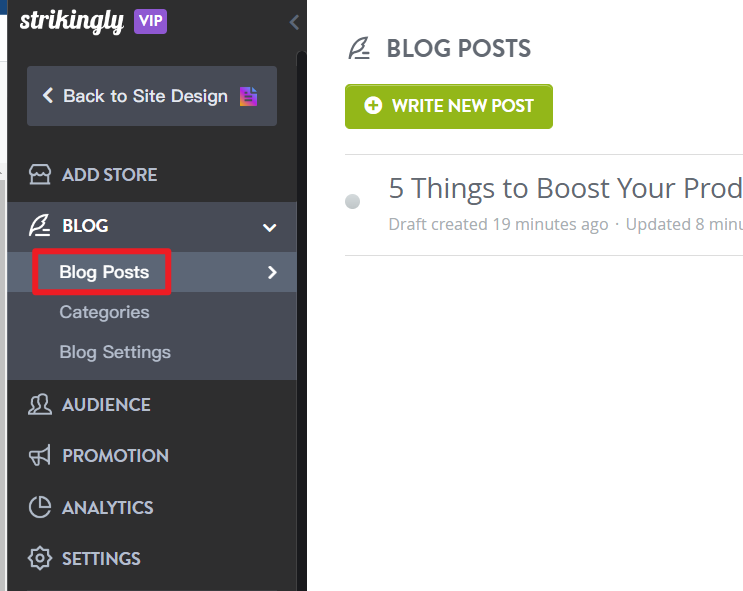Click the page icon in Back to Site Design
The width and height of the screenshot is (743, 591).
click(248, 97)
